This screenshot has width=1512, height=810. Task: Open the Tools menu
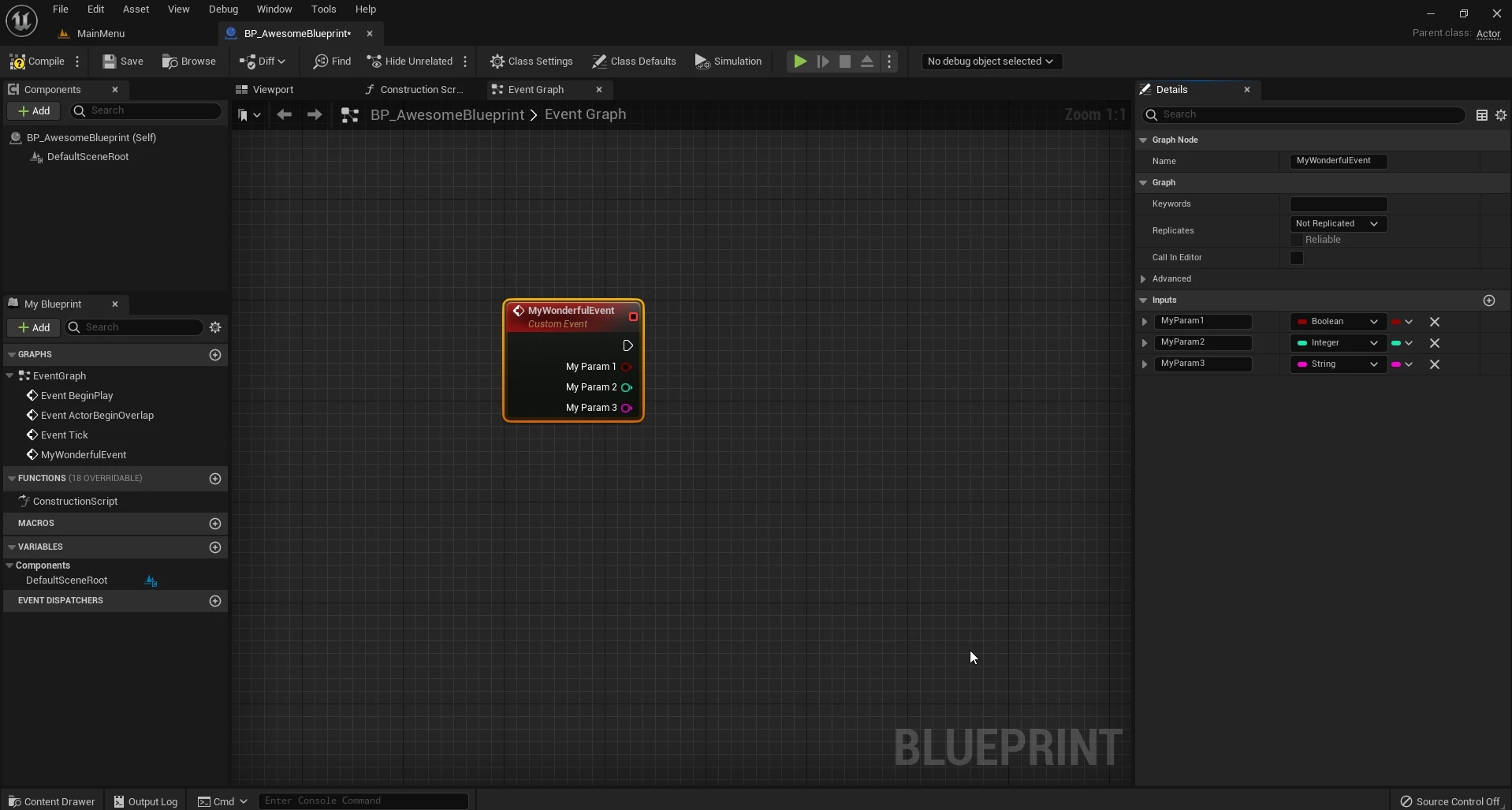click(x=323, y=9)
